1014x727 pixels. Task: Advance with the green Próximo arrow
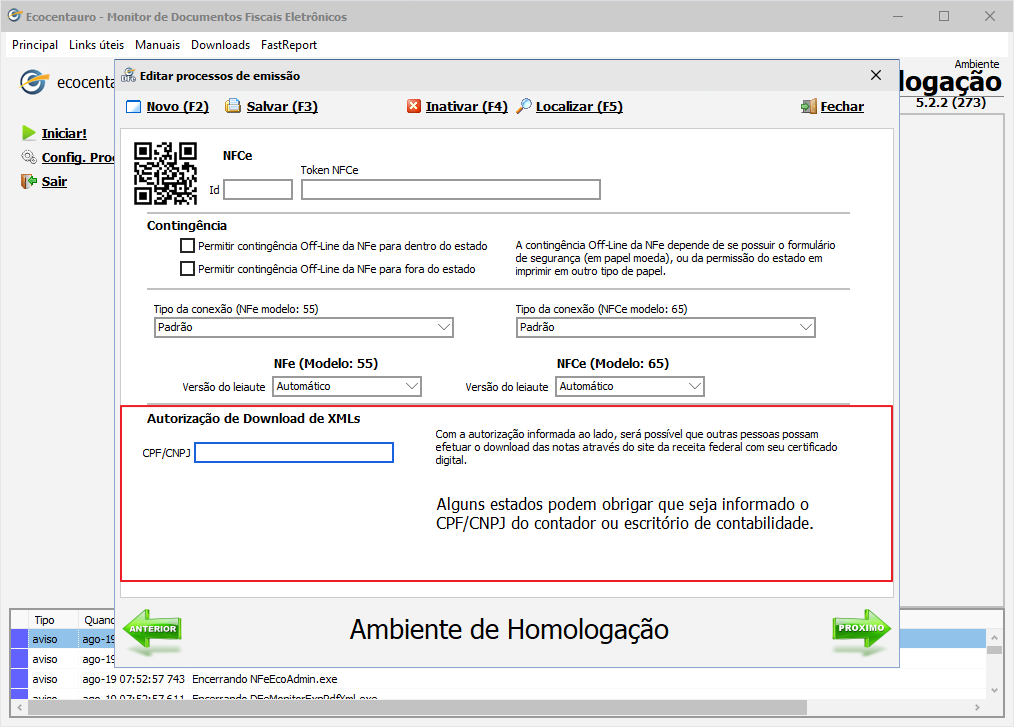(861, 629)
